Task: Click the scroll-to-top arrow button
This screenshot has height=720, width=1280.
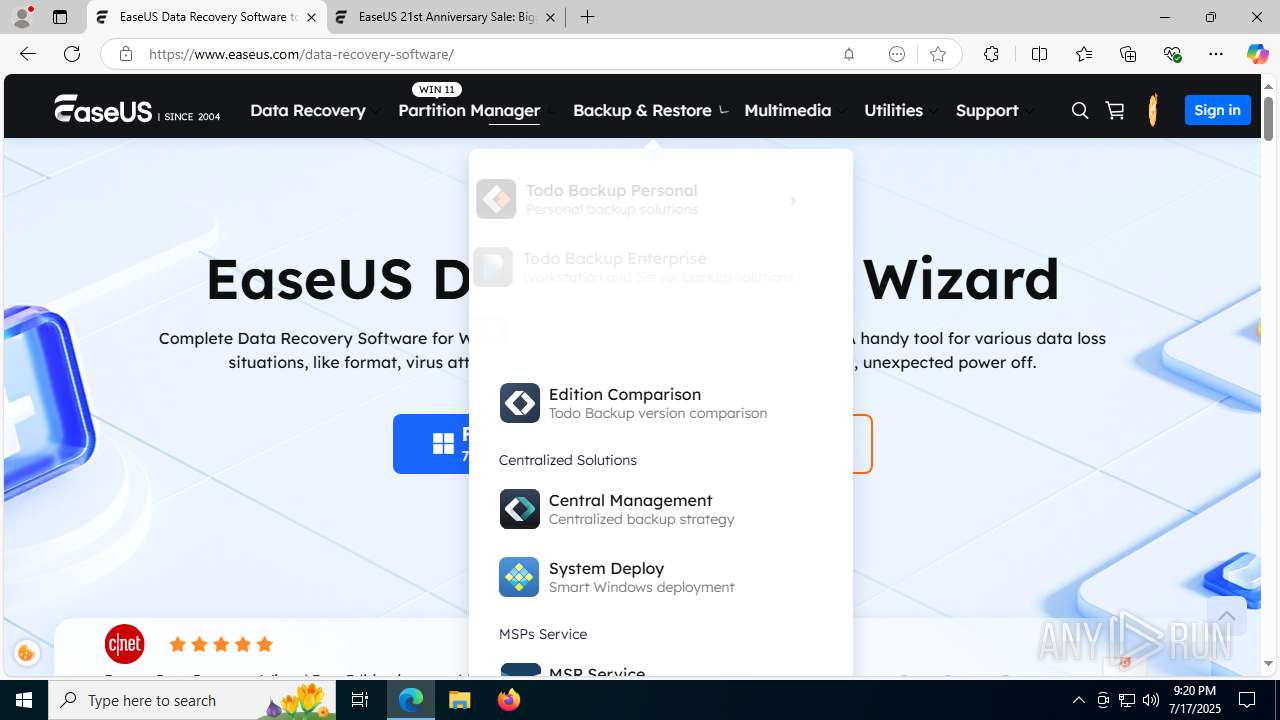Action: pyautogui.click(x=1227, y=617)
